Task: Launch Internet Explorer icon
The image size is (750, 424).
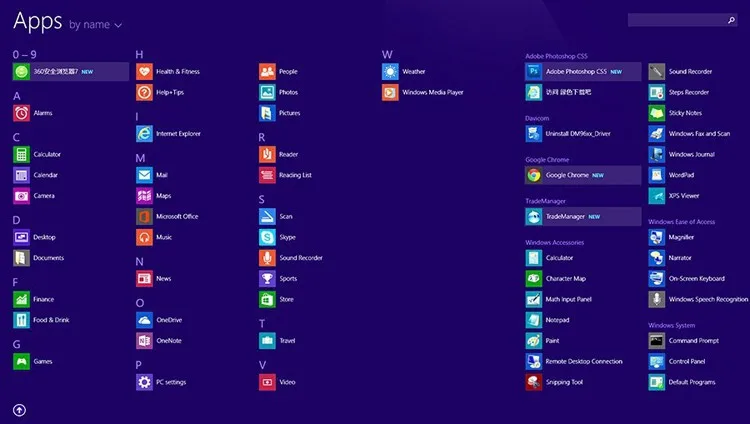Action: [x=144, y=134]
